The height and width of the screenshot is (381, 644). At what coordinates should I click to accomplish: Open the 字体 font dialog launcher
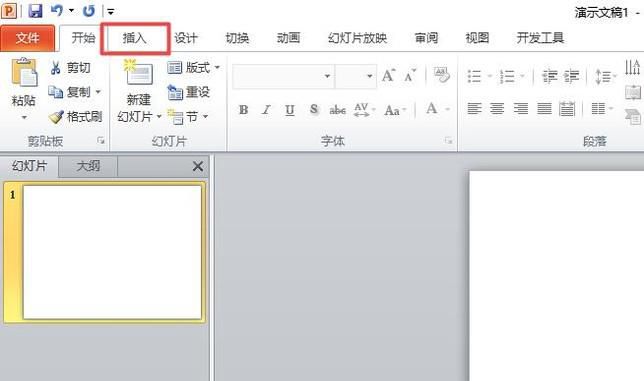(448, 141)
